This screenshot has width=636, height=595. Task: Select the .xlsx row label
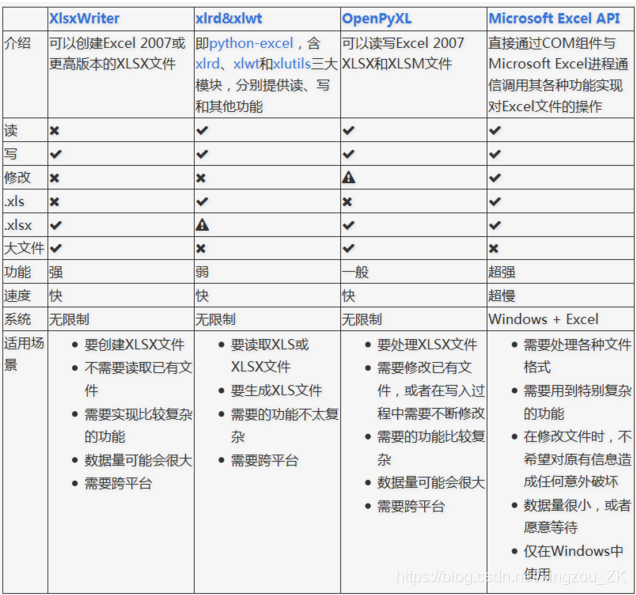click(18, 225)
